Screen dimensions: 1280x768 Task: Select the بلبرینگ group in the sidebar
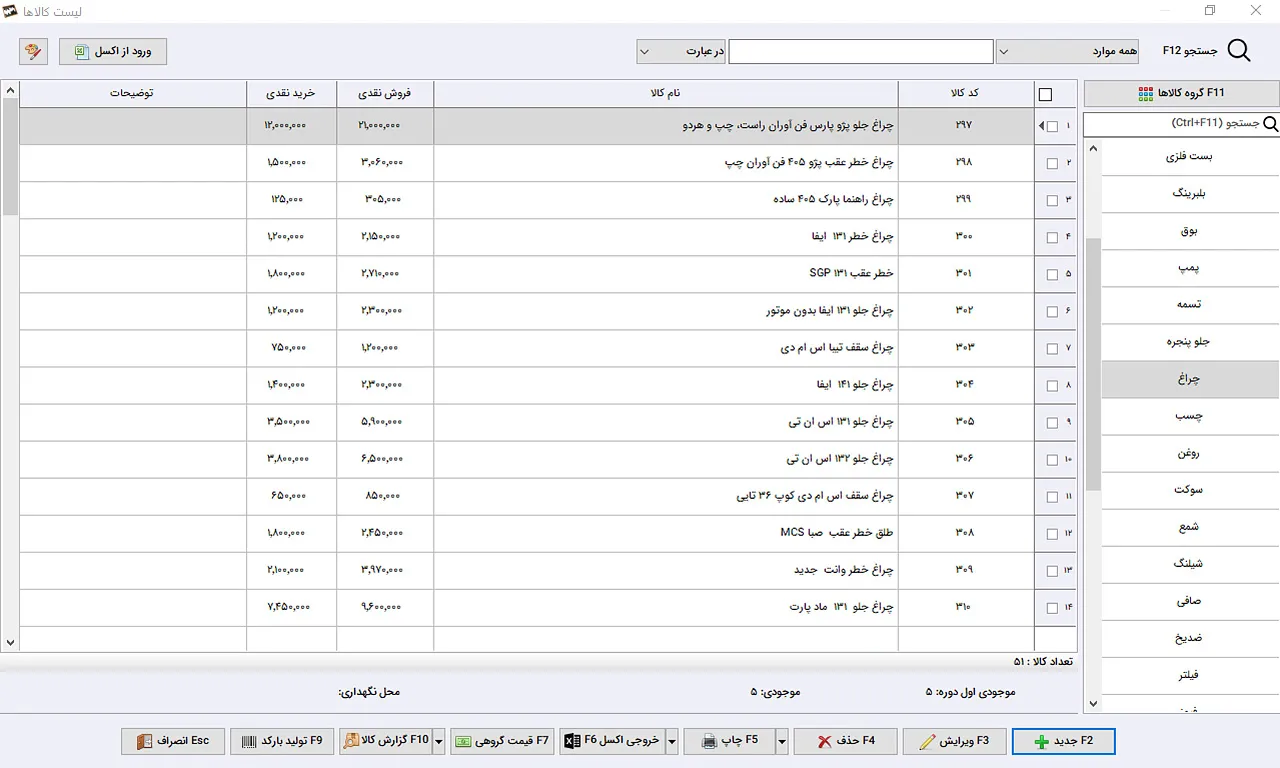pos(1190,193)
